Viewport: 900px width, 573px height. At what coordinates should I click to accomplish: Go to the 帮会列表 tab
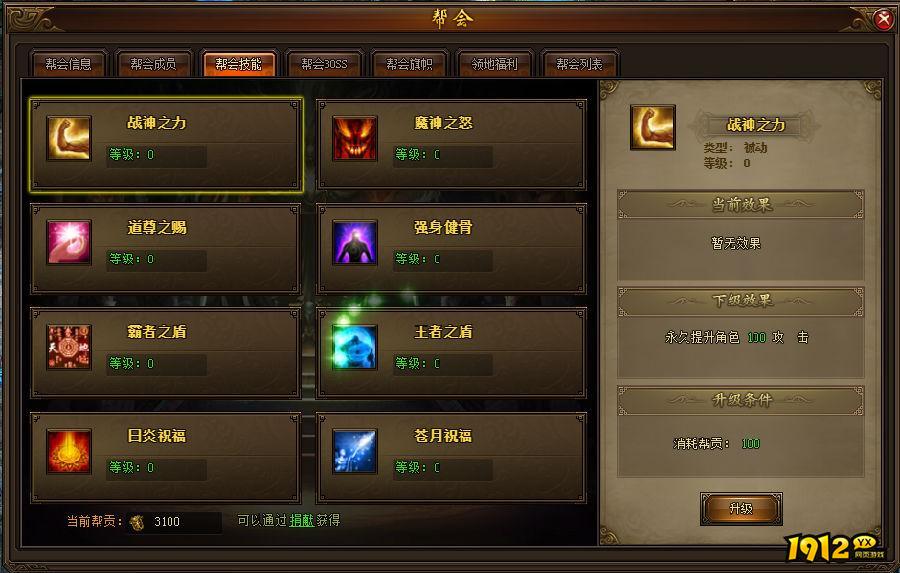579,64
